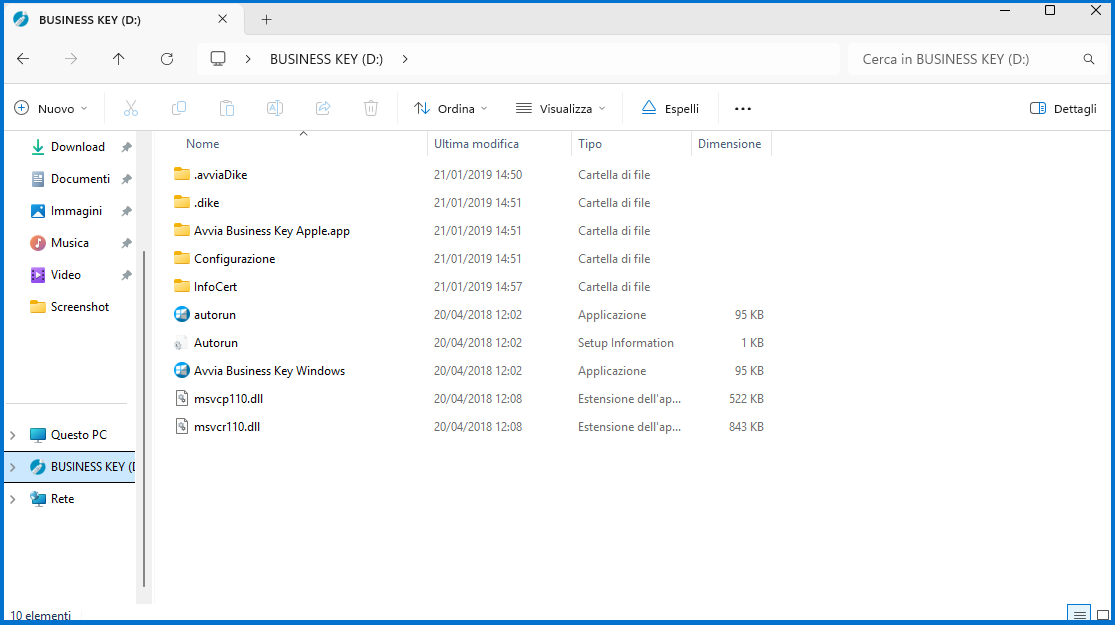This screenshot has height=625, width=1115.
Task: Click the Rename icon in toolbar
Action: click(274, 108)
